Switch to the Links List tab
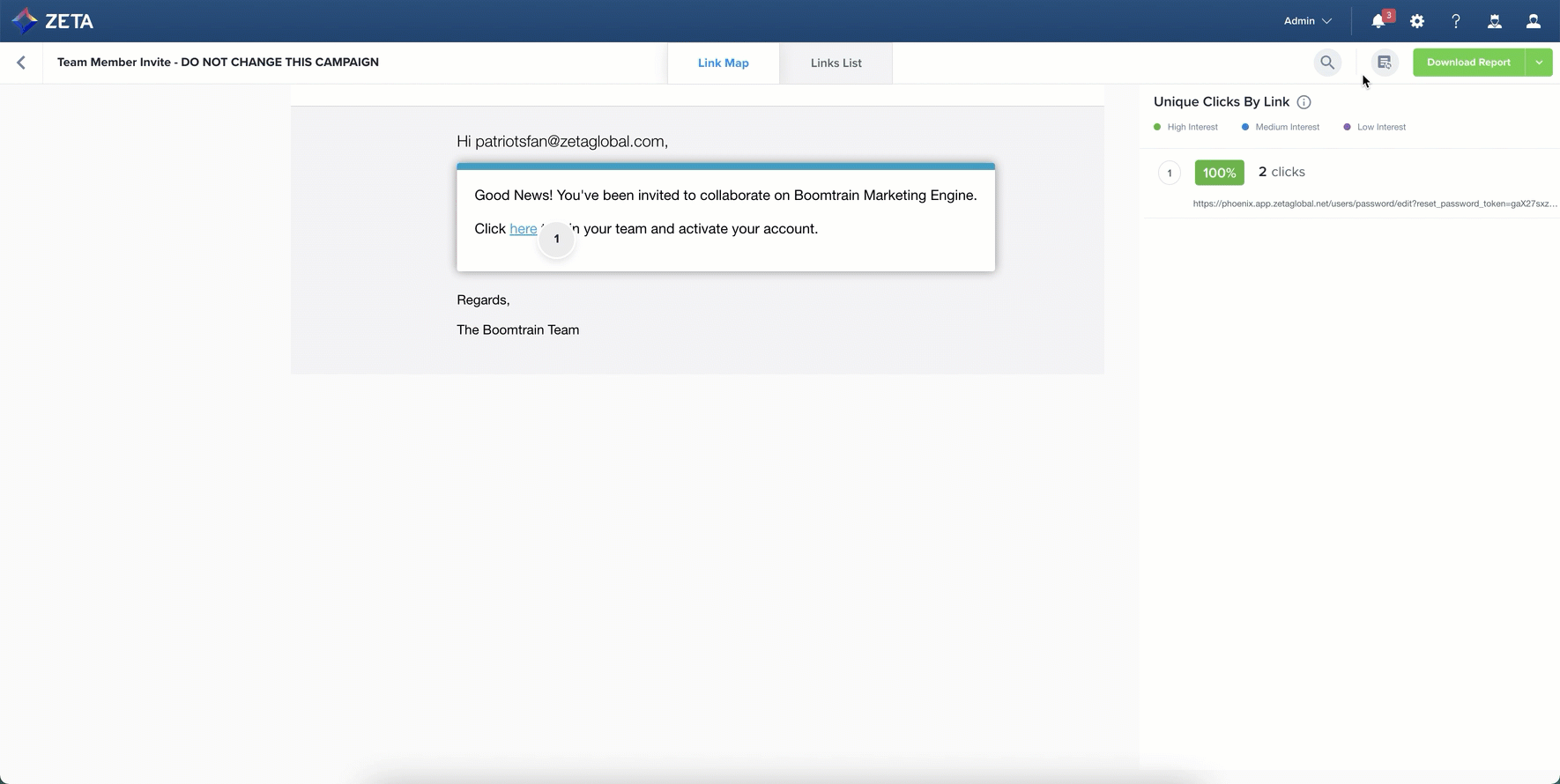This screenshot has width=1560, height=784. tap(836, 63)
